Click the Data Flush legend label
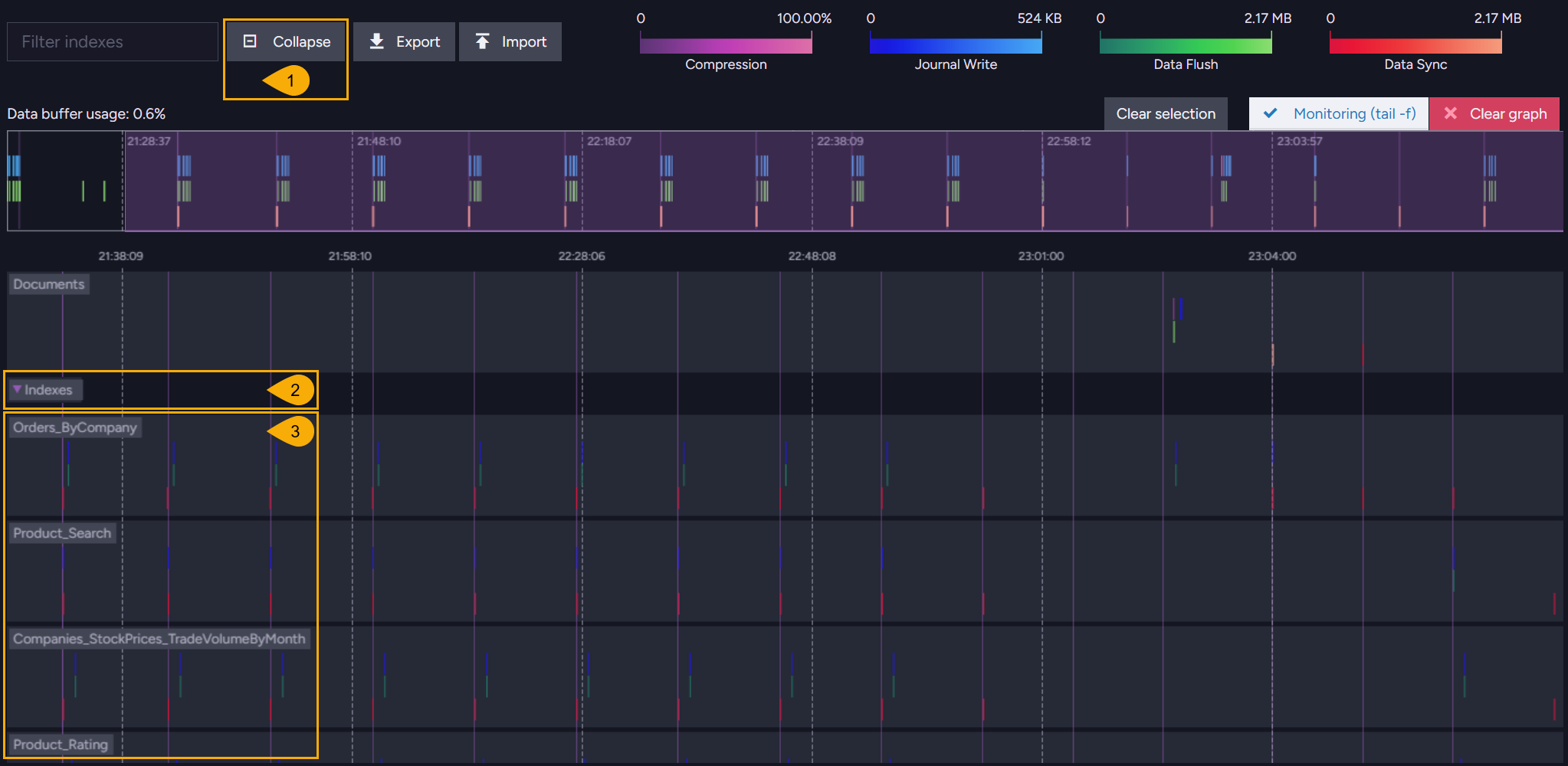The image size is (1568, 766). 1186,64
